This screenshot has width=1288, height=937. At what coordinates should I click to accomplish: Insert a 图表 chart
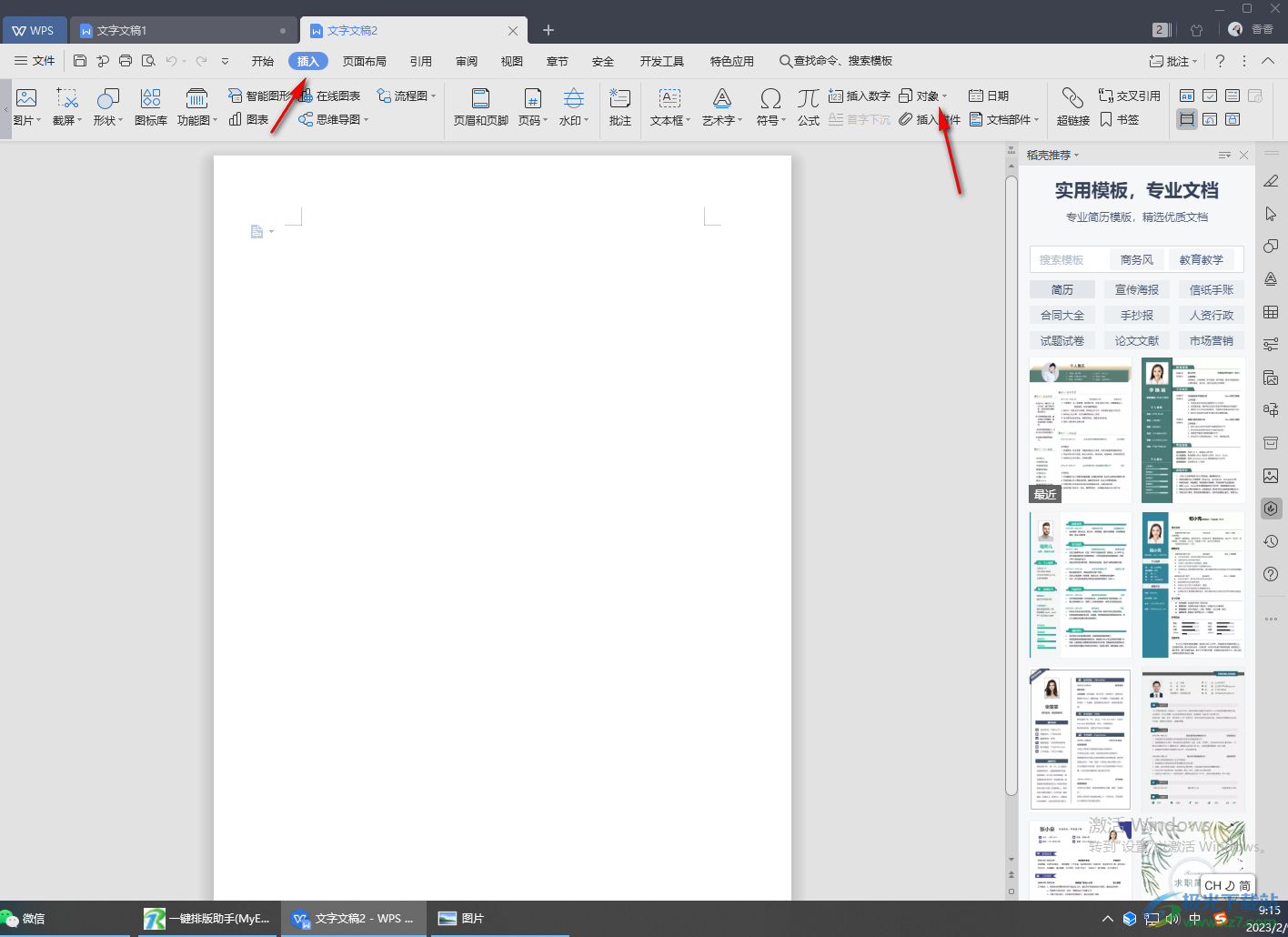(249, 119)
